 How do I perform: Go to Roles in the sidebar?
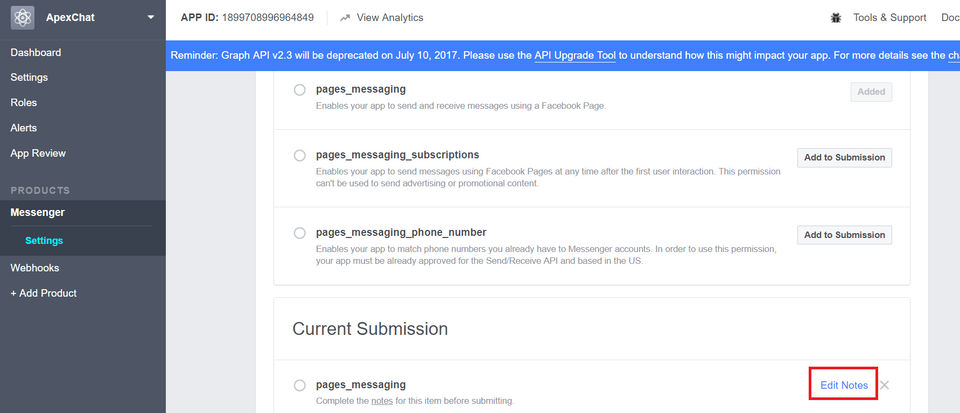pyautogui.click(x=24, y=102)
